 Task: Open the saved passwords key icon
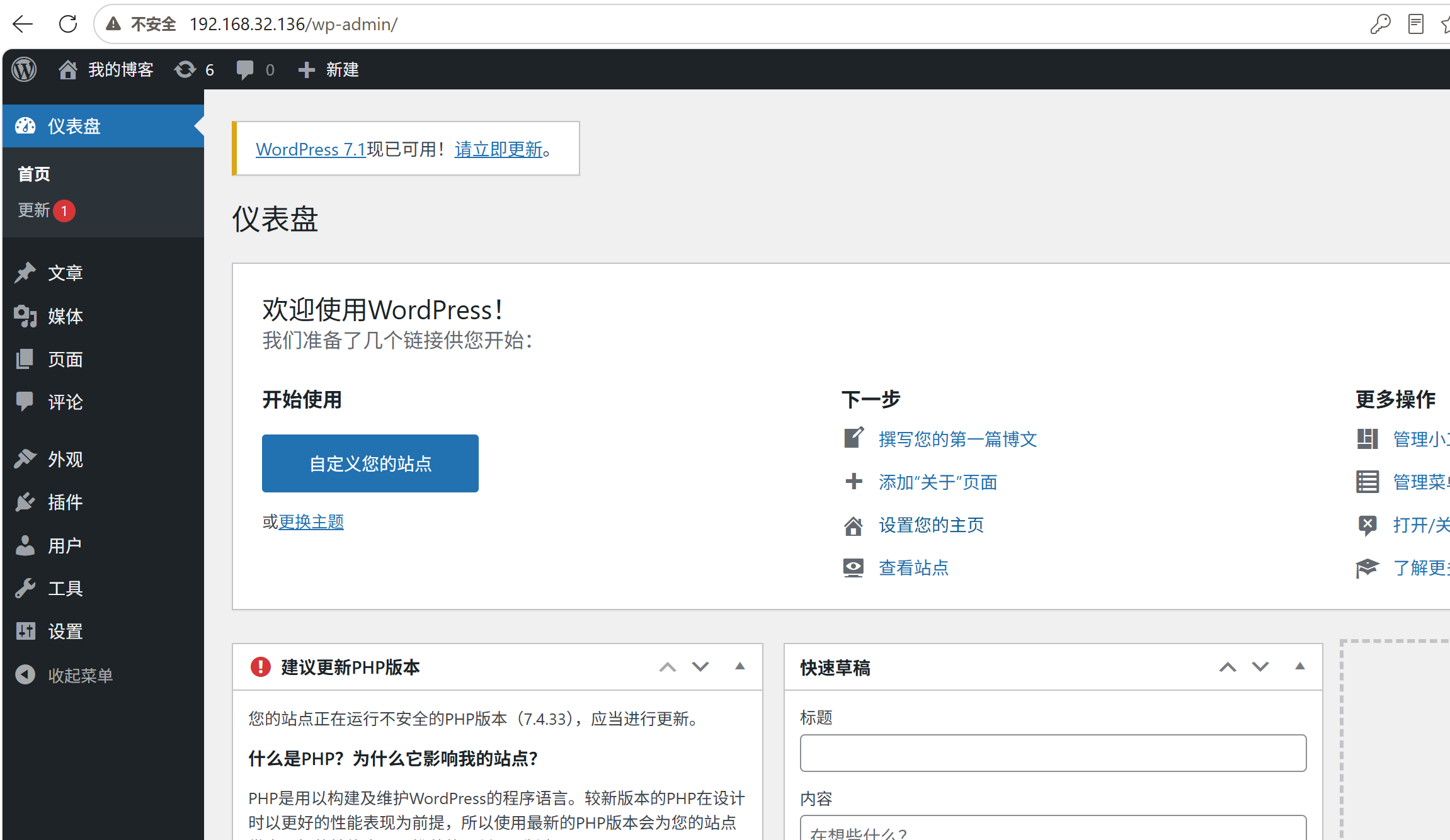pyautogui.click(x=1379, y=24)
